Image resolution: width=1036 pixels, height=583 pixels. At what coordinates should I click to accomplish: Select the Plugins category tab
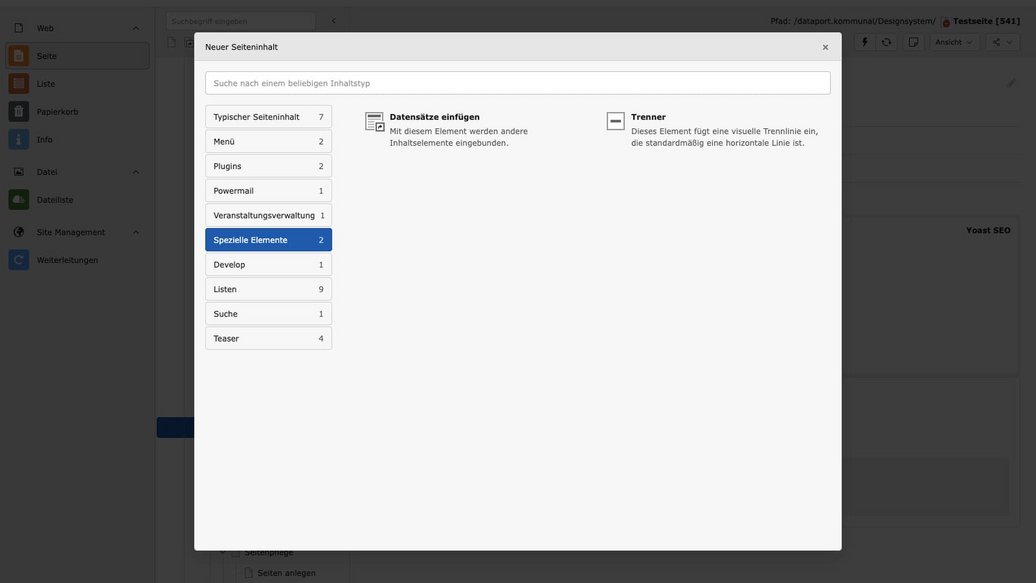click(268, 166)
